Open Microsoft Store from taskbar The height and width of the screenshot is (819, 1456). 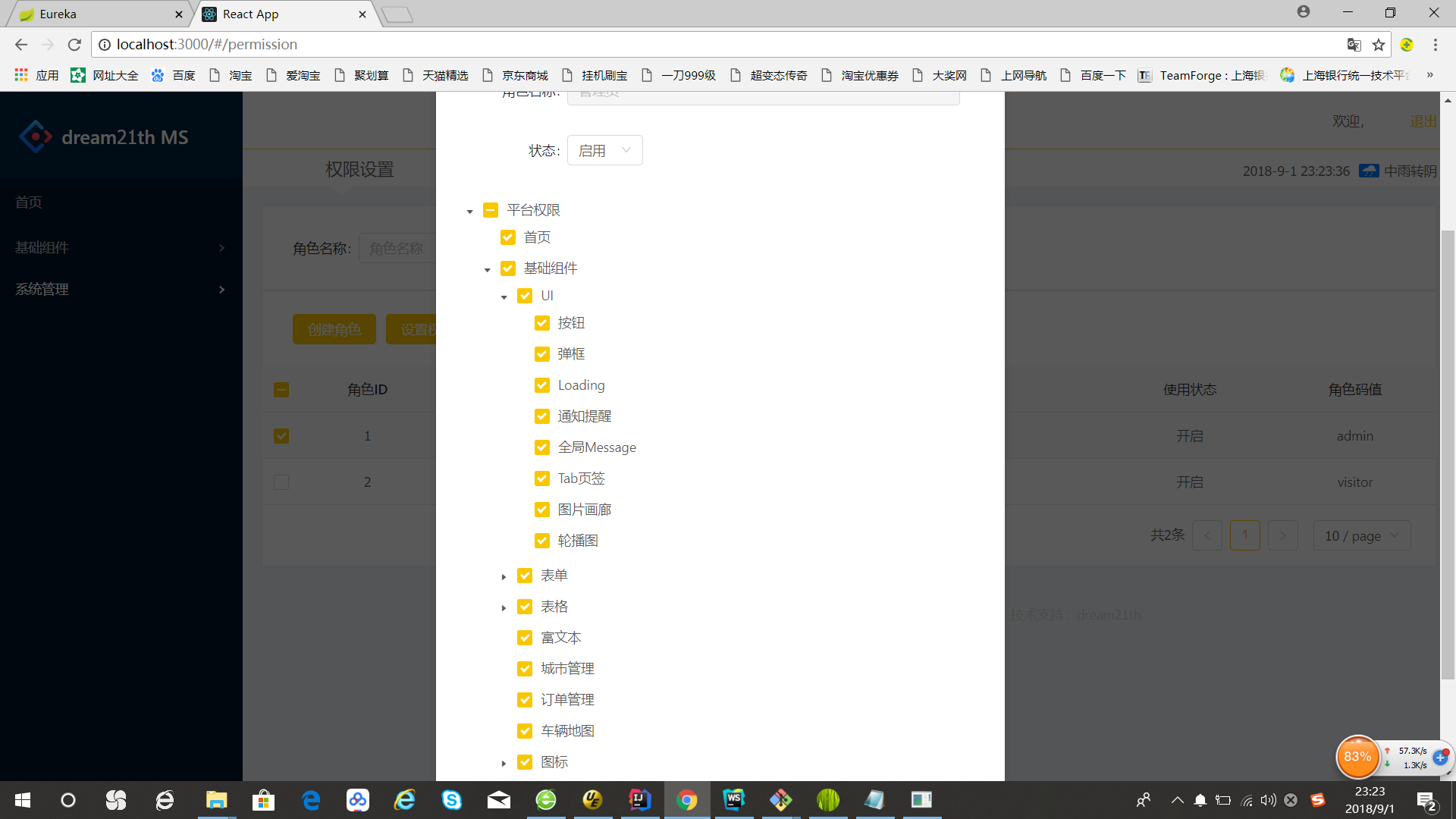[263, 800]
